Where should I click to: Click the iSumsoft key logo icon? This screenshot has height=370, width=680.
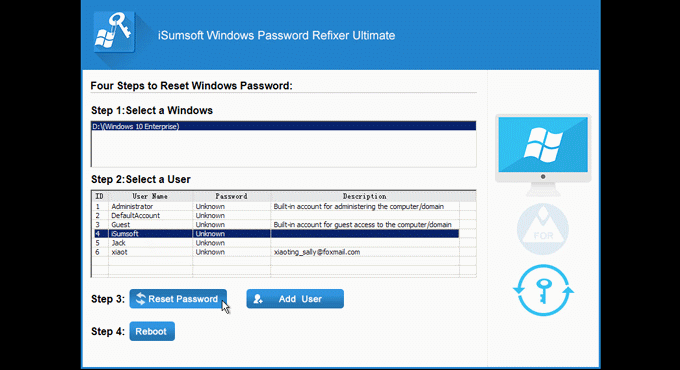click(114, 33)
